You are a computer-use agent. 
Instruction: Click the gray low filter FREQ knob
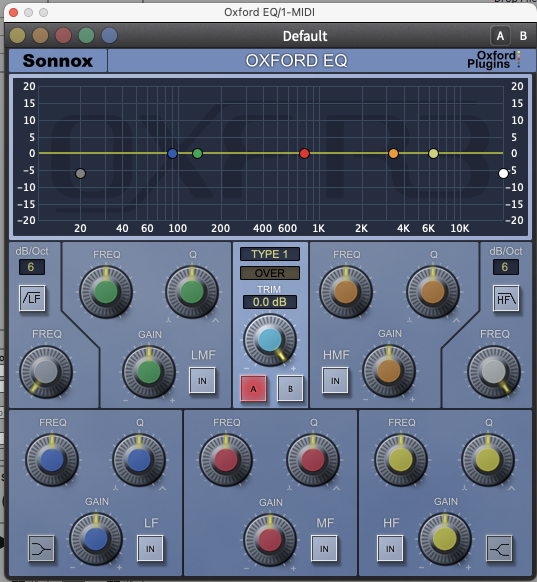pyautogui.click(x=46, y=372)
